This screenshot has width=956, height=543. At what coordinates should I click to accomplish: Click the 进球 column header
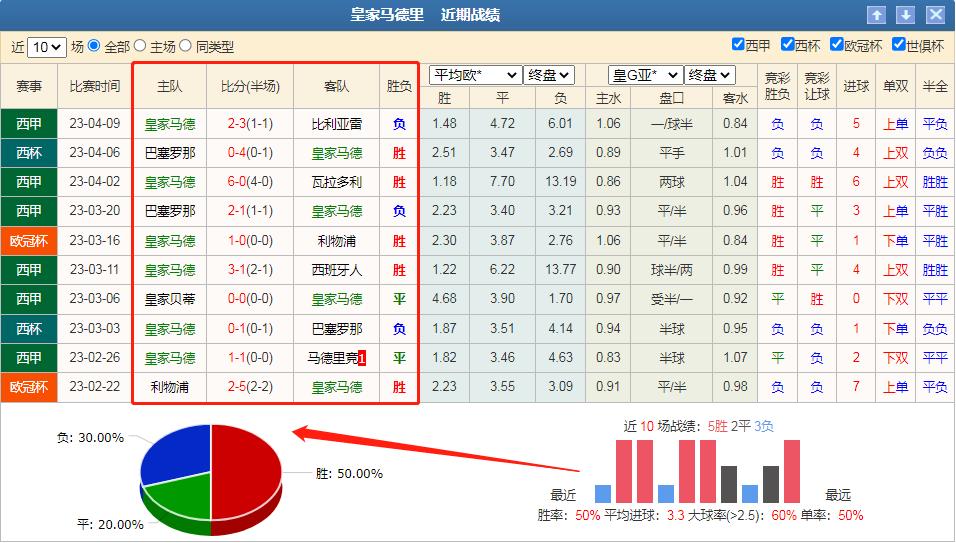[856, 87]
